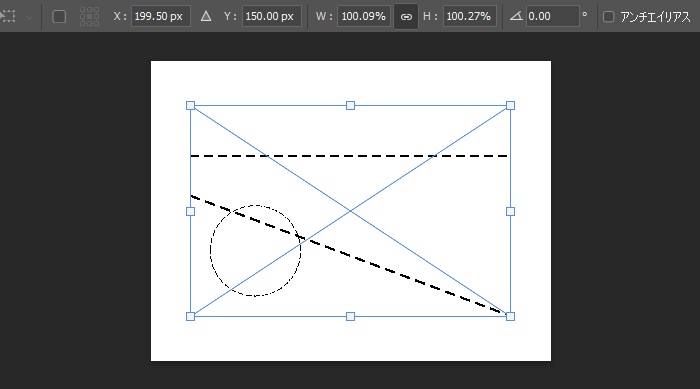Click the Y position input field
Image resolution: width=700 pixels, height=389 pixels.
click(271, 17)
